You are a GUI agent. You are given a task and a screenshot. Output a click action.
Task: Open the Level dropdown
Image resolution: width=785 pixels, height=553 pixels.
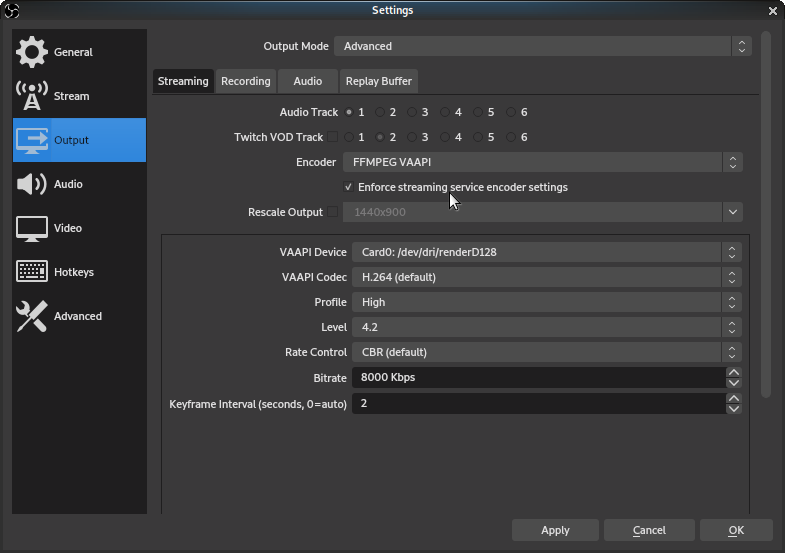[547, 327]
